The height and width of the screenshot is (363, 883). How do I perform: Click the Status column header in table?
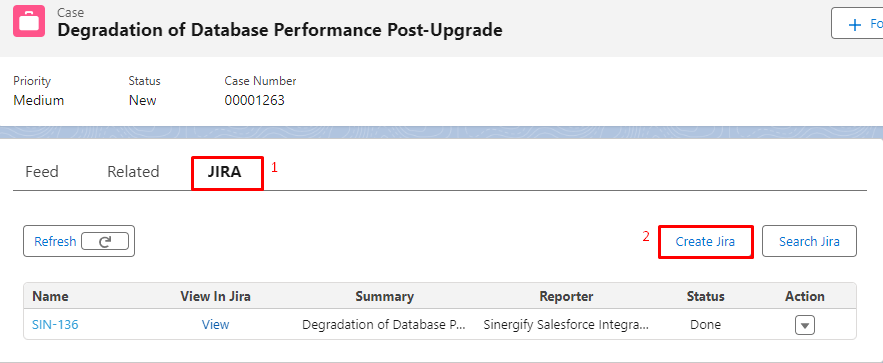pyautogui.click(x=706, y=297)
